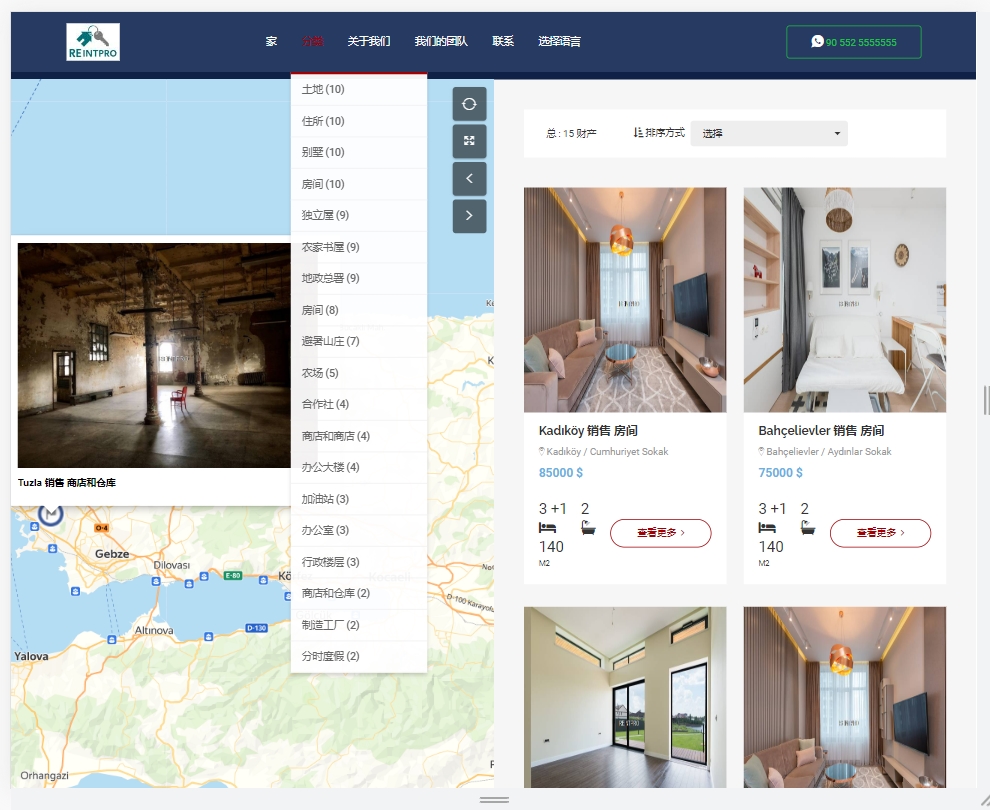Open the Bahçelievler 销售 房间 listing title
This screenshot has width=990, height=810.
(x=821, y=431)
